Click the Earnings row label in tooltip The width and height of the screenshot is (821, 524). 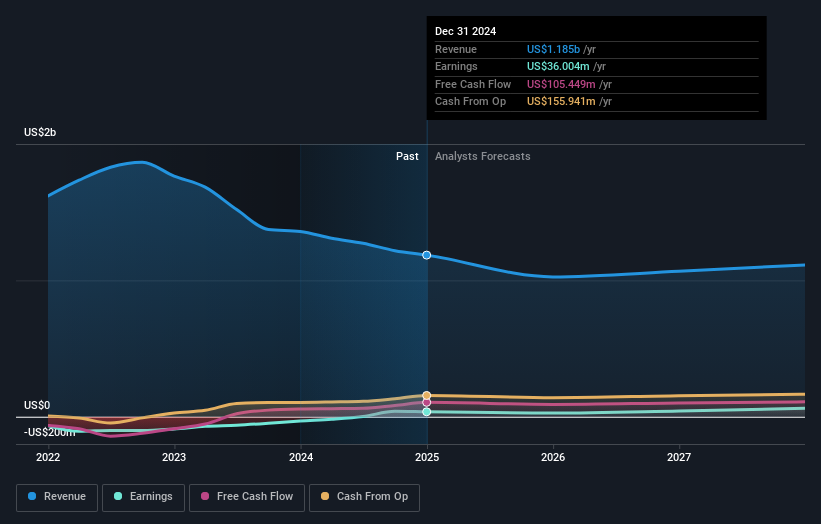(x=457, y=66)
